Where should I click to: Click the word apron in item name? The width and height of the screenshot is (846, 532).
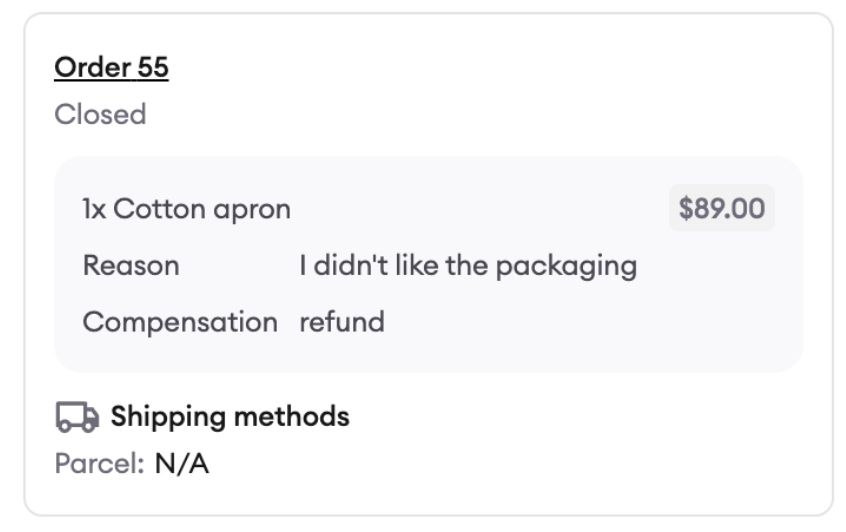[x=252, y=210]
